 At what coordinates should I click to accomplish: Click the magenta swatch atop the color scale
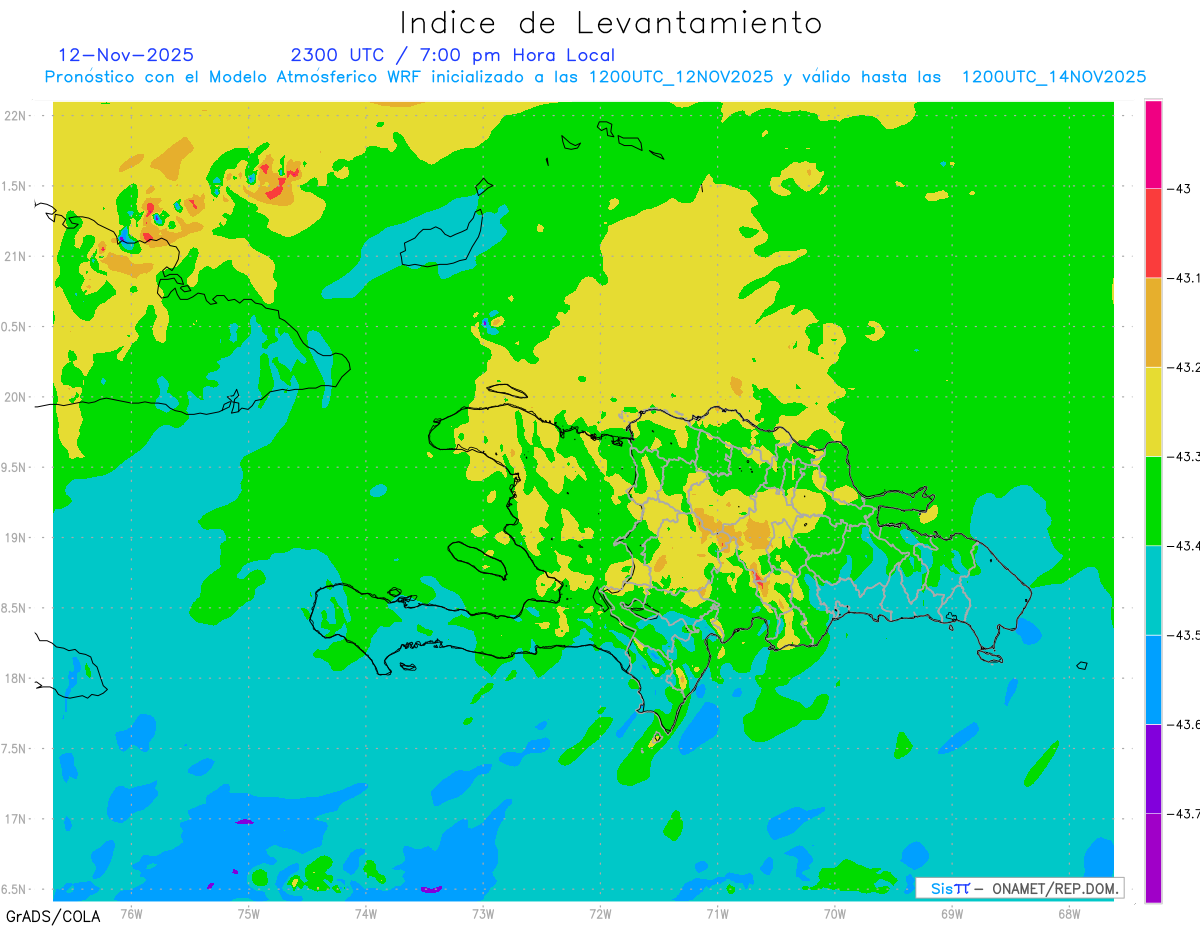click(x=1153, y=144)
